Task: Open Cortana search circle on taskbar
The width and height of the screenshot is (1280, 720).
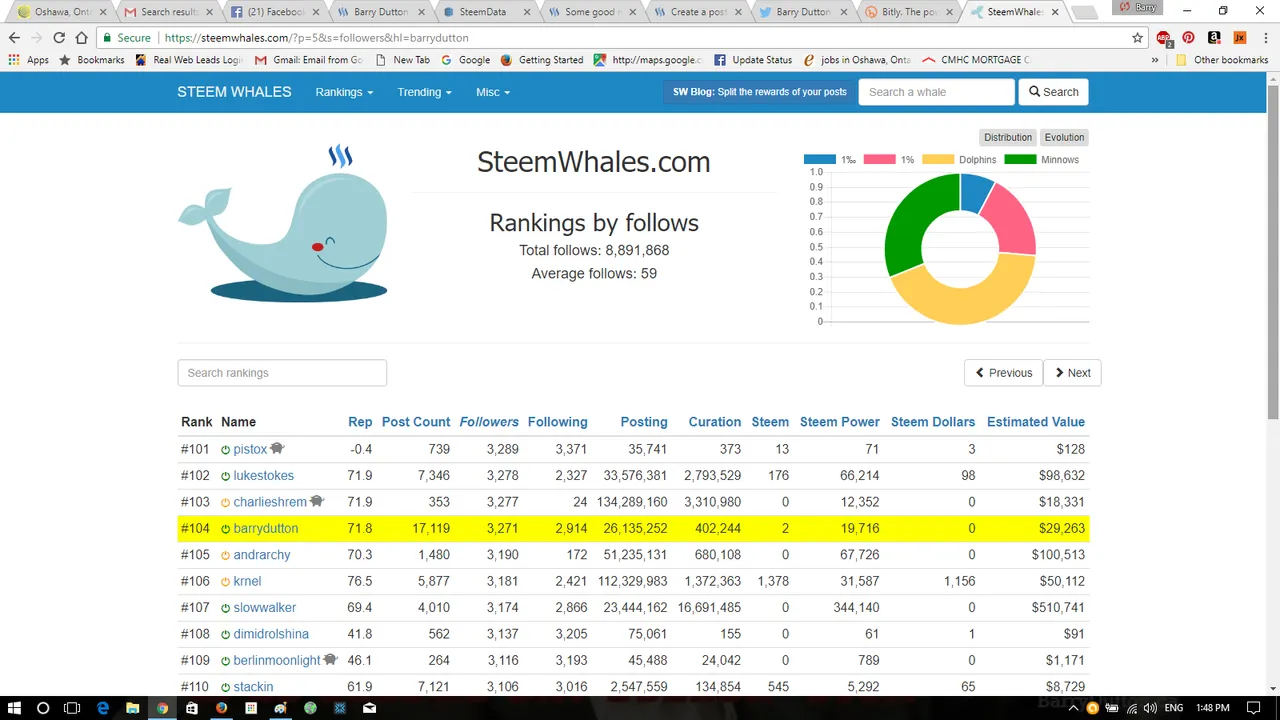Action: [x=43, y=708]
